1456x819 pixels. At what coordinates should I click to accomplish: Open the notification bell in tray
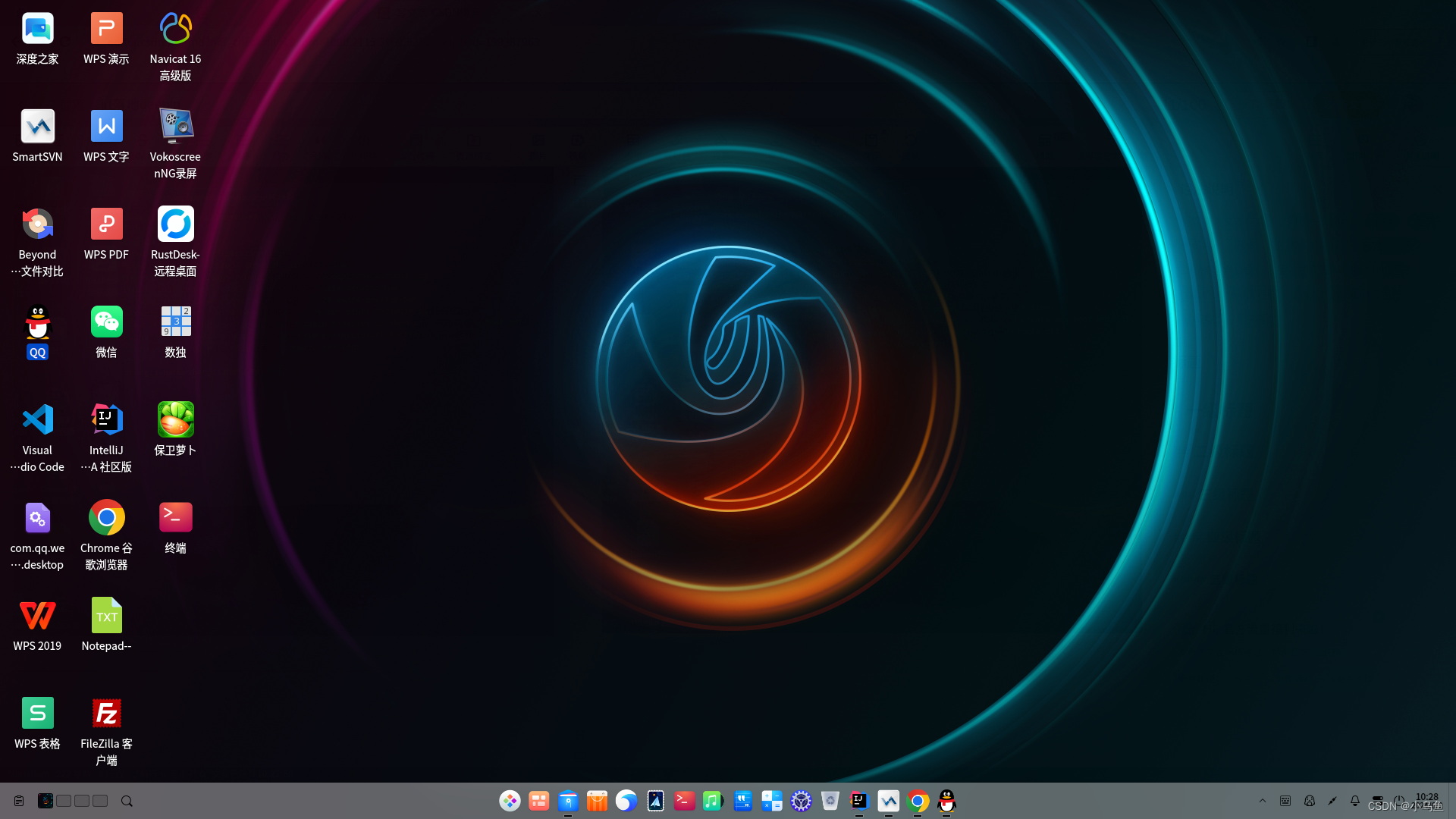click(x=1355, y=801)
